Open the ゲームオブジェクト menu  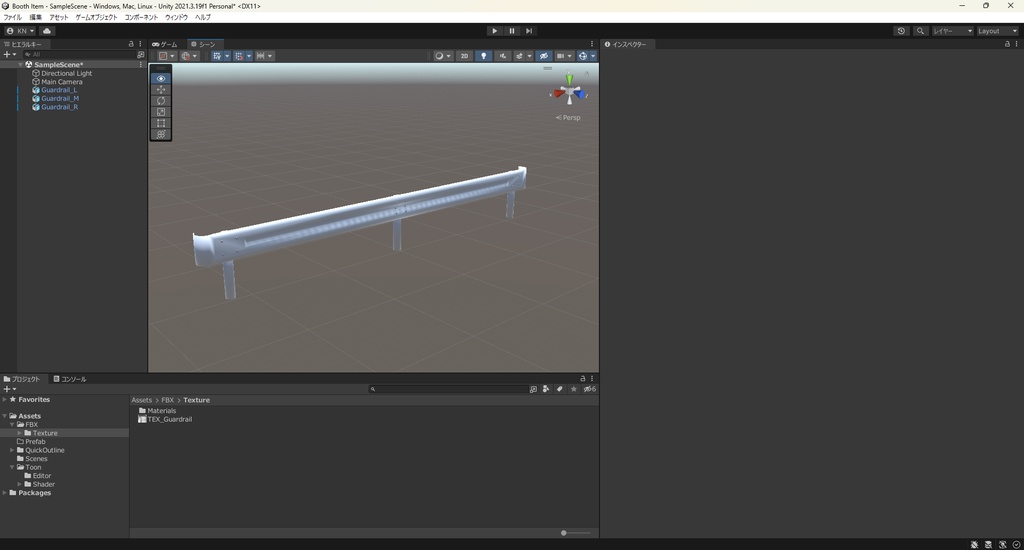point(97,17)
